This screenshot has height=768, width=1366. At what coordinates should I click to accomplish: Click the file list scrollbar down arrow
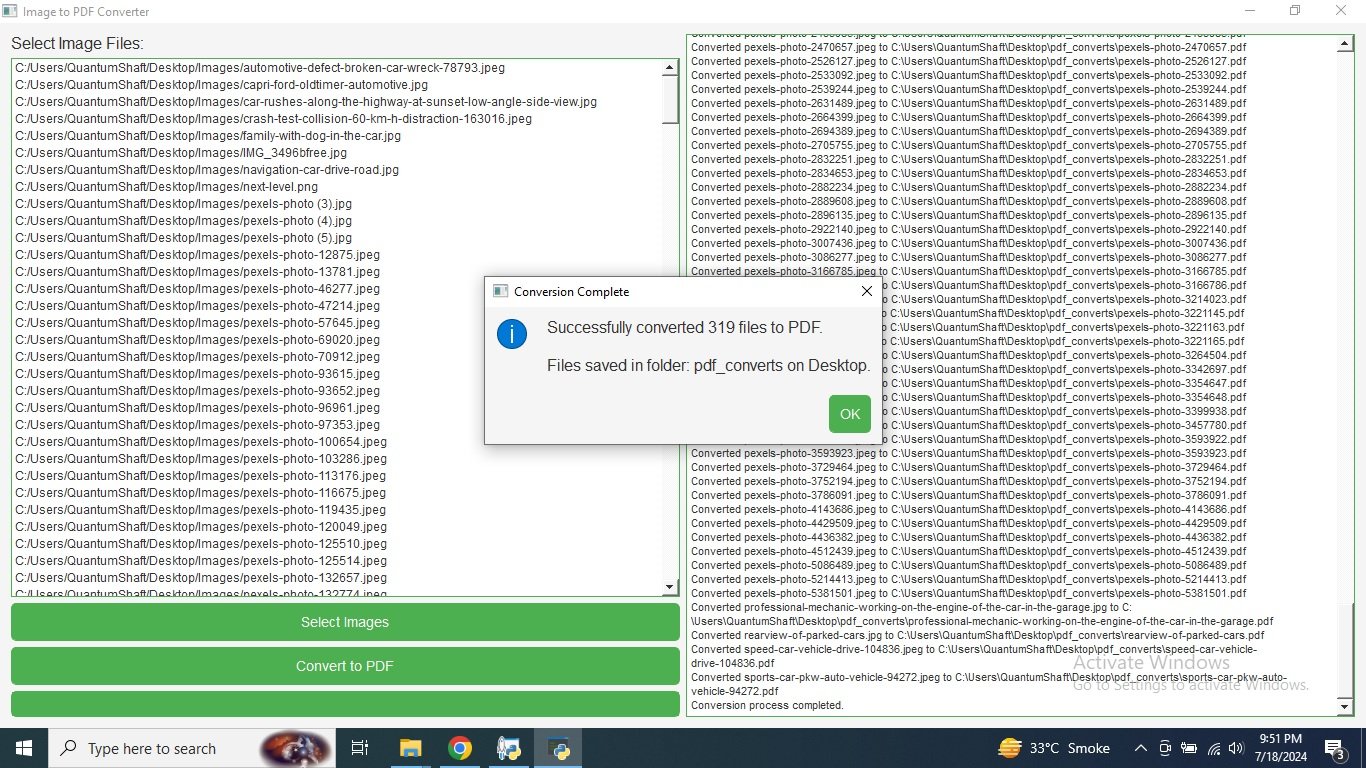click(x=670, y=587)
